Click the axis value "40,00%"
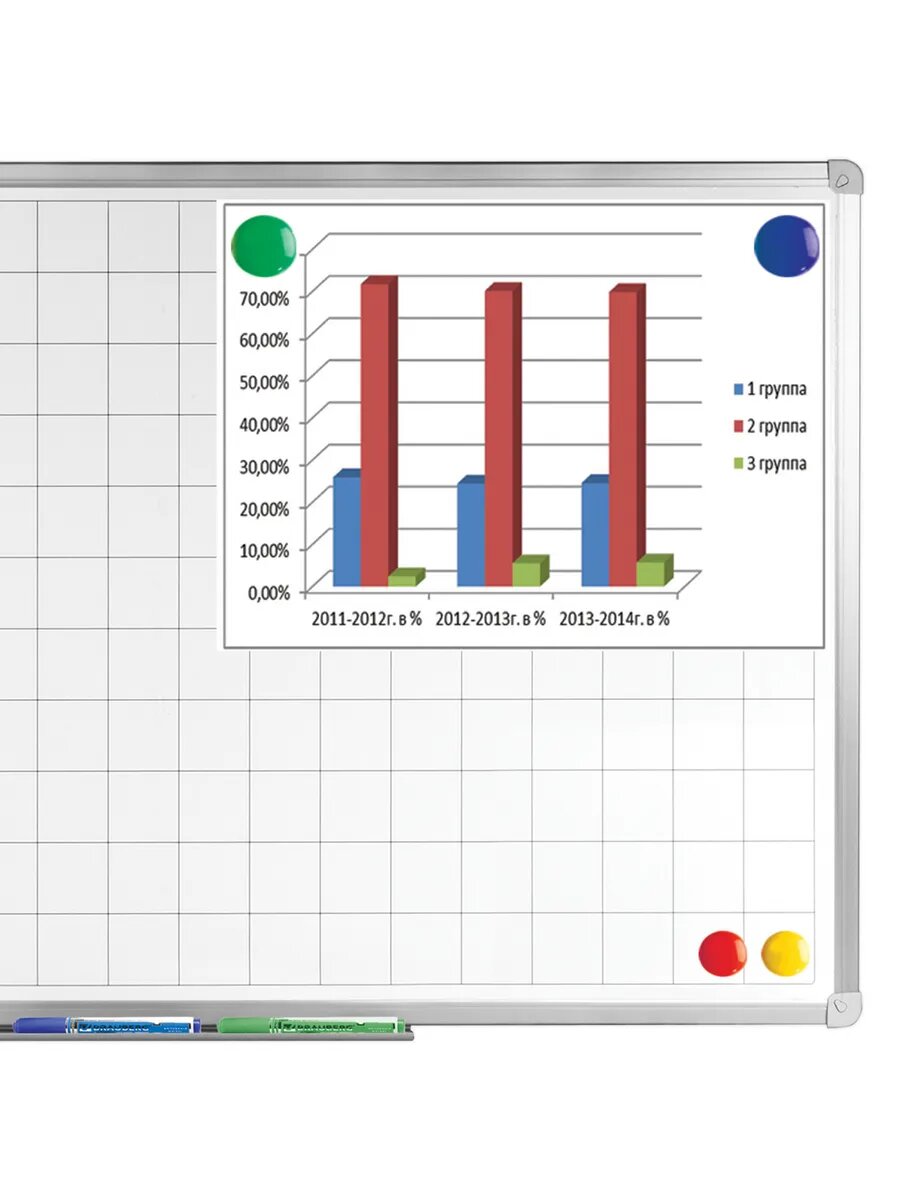The height and width of the screenshot is (1200, 900). (265, 423)
